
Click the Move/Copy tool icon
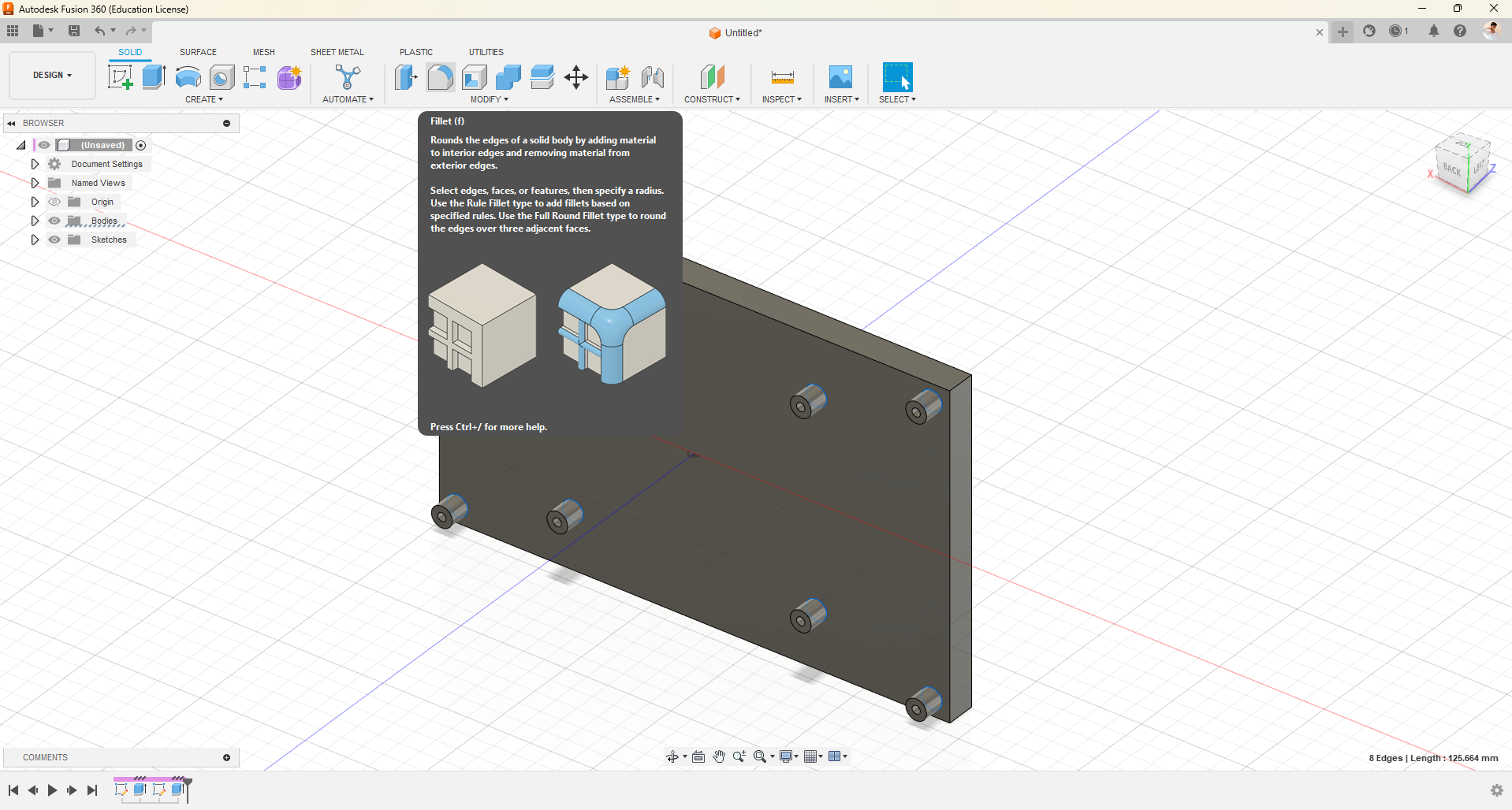tap(576, 77)
